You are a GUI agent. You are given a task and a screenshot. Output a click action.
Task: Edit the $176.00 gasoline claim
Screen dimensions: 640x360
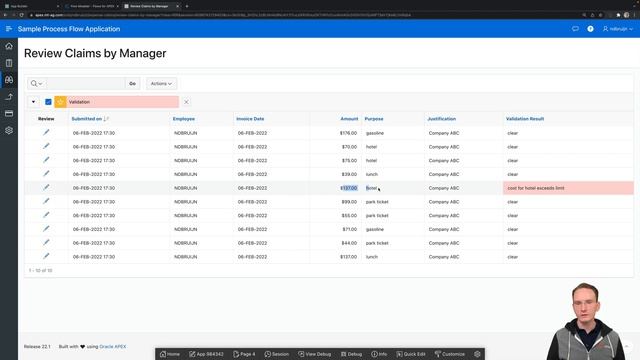click(x=46, y=132)
